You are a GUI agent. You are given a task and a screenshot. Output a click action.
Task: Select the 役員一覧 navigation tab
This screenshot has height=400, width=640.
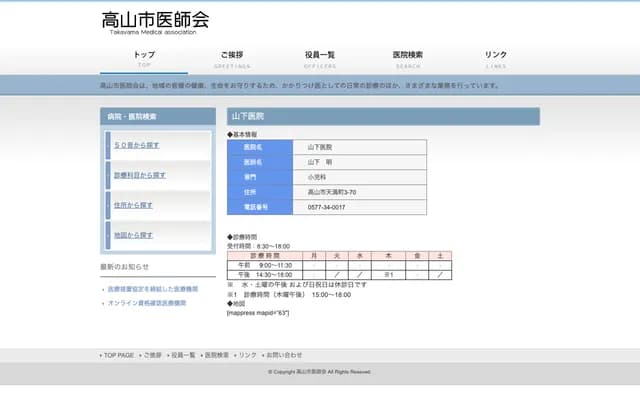320,58
